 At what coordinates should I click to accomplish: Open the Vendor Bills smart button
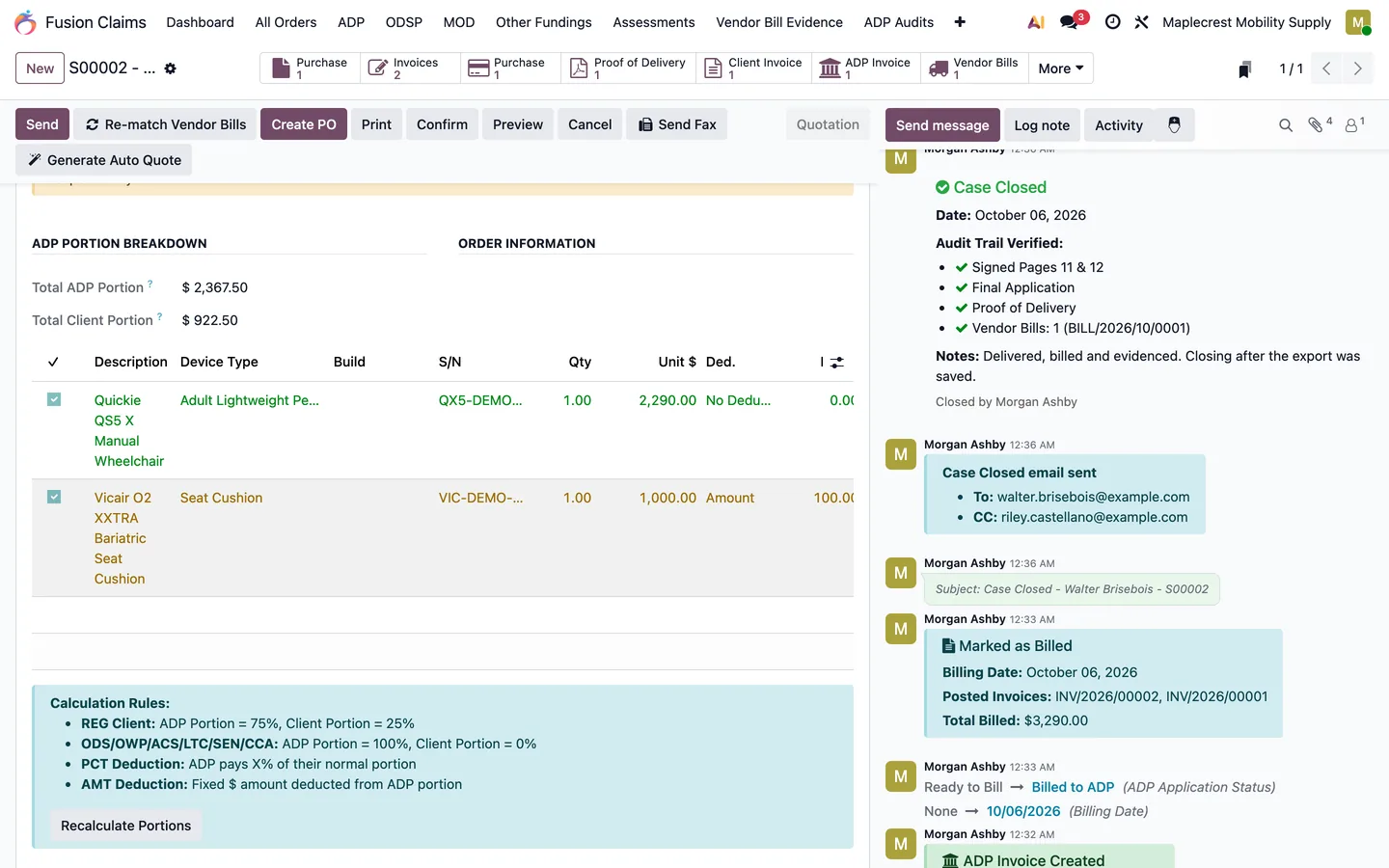pos(973,68)
